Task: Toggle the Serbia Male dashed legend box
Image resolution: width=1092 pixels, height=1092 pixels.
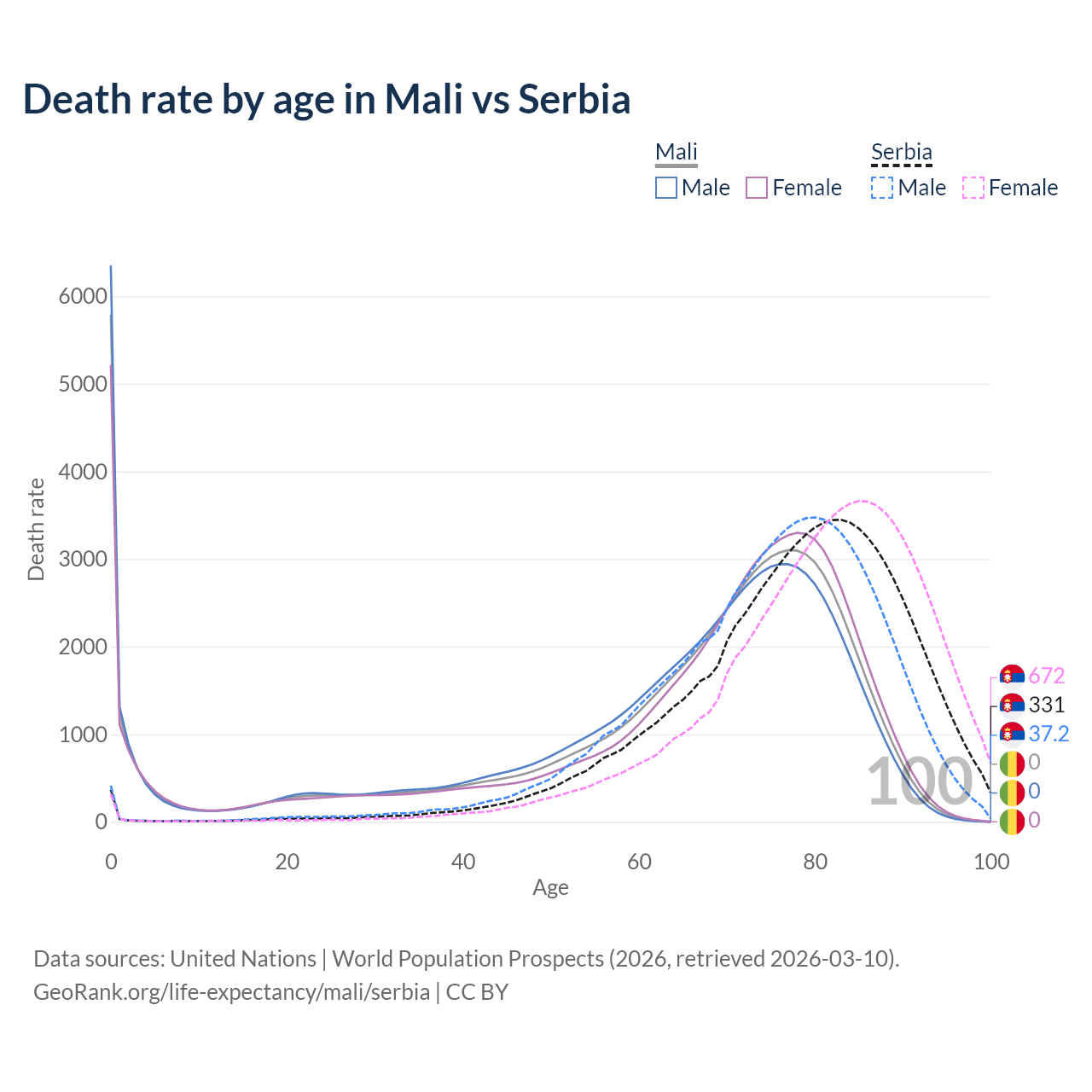Action: point(882,188)
